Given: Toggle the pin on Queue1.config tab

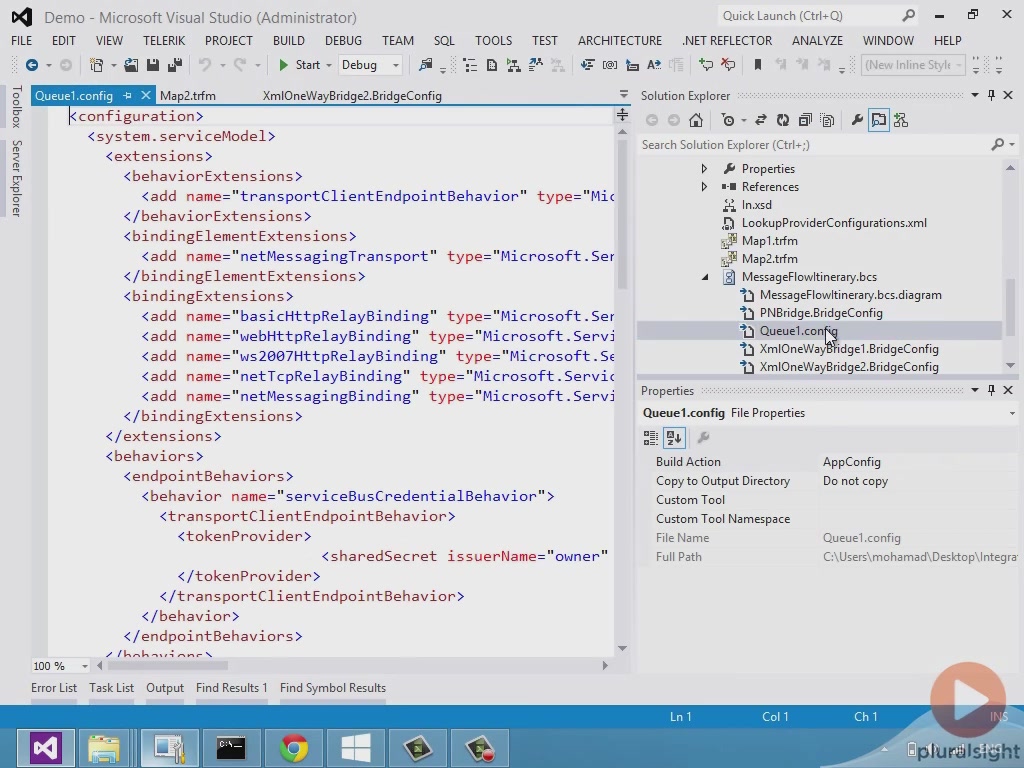Looking at the screenshot, I should point(127,96).
